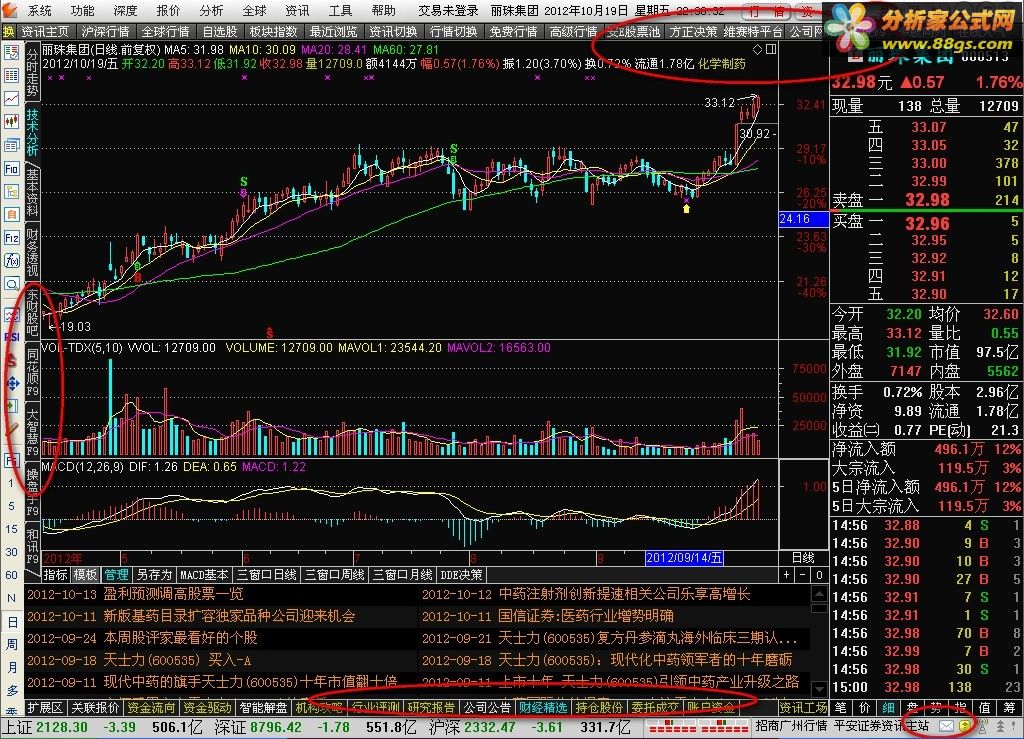Click the line trend chart icon in left toolbar
This screenshot has width=1024, height=739.
point(11,99)
